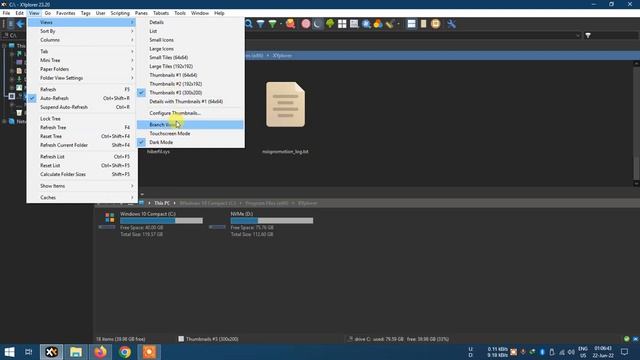This screenshot has height=360, width=640.
Task: Click the blue funnel filter toolbar icon
Action: tap(260, 24)
